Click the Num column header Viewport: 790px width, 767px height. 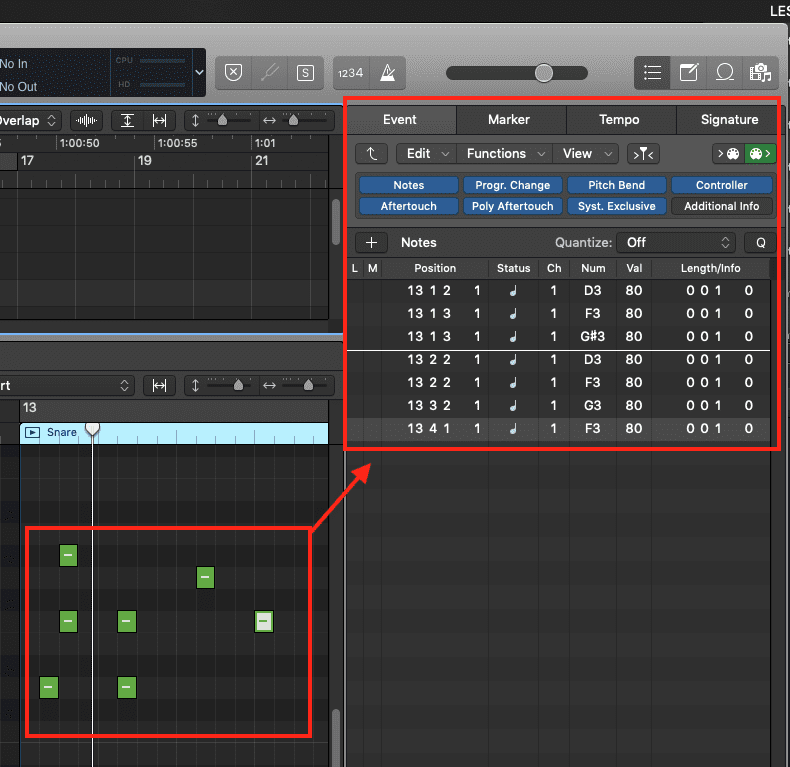593,268
